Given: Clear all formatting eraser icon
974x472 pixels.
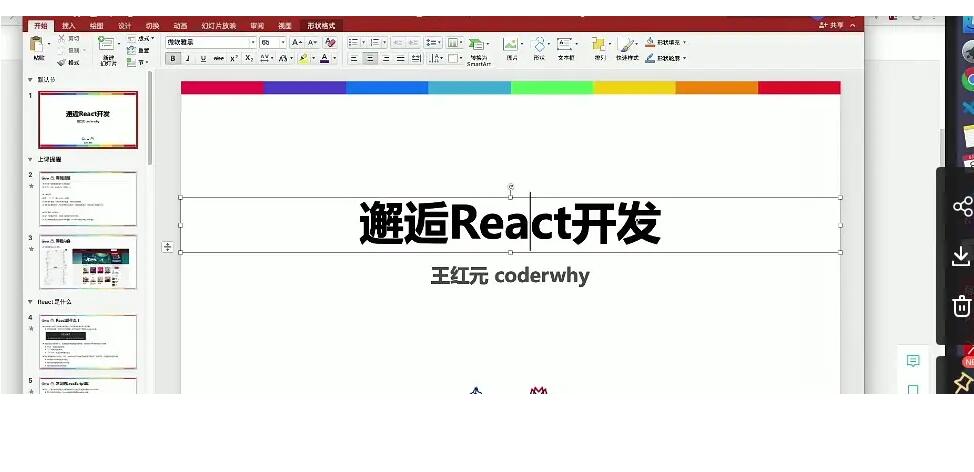Looking at the screenshot, I should coord(330,42).
